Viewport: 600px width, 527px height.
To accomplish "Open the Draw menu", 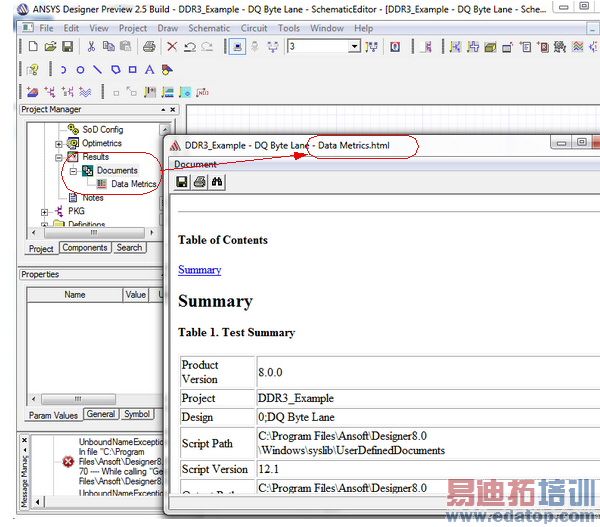I will click(168, 28).
